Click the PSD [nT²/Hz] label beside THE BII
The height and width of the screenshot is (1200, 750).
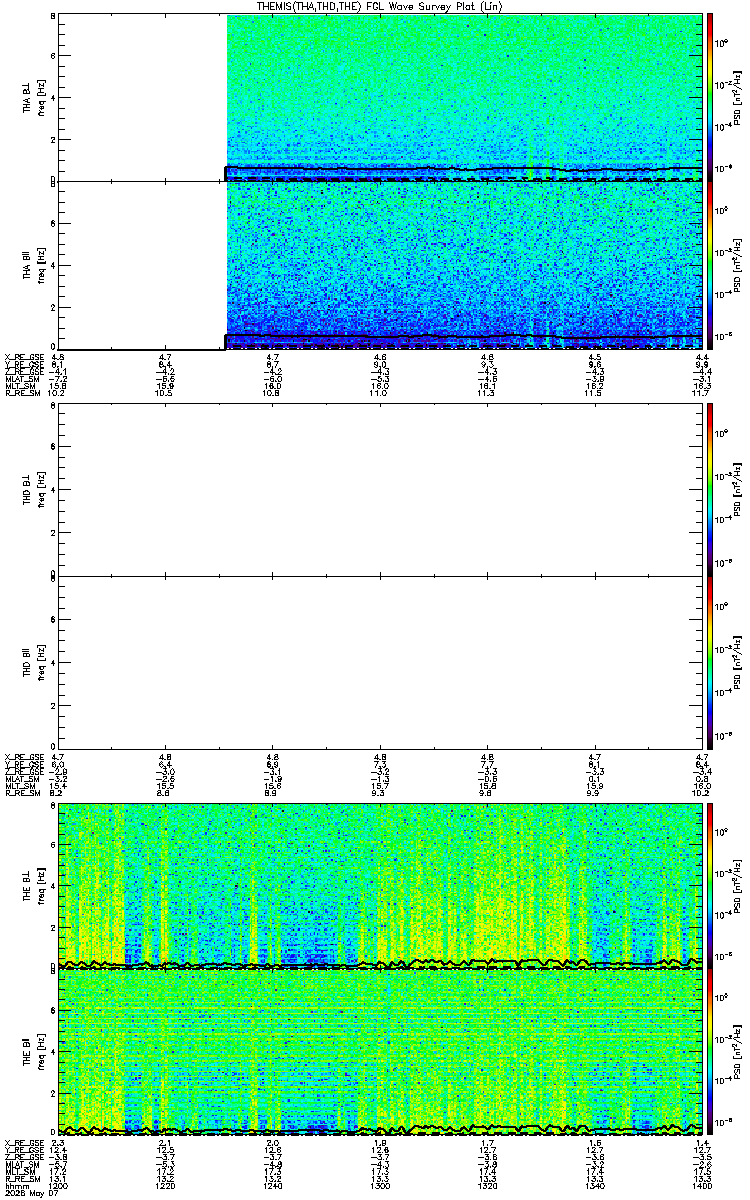pos(737,1053)
